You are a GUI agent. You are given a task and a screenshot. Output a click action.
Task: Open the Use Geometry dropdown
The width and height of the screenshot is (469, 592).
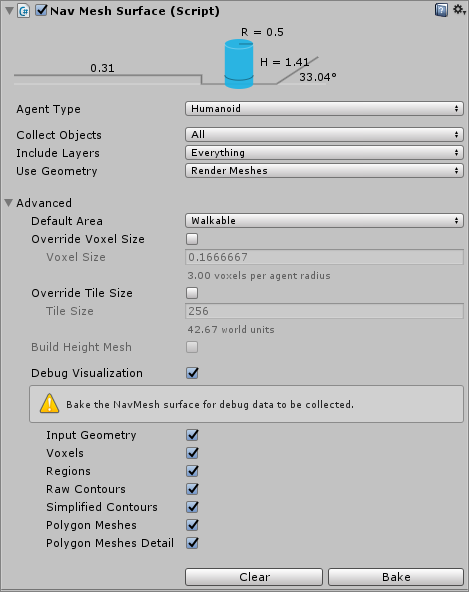coord(324,171)
